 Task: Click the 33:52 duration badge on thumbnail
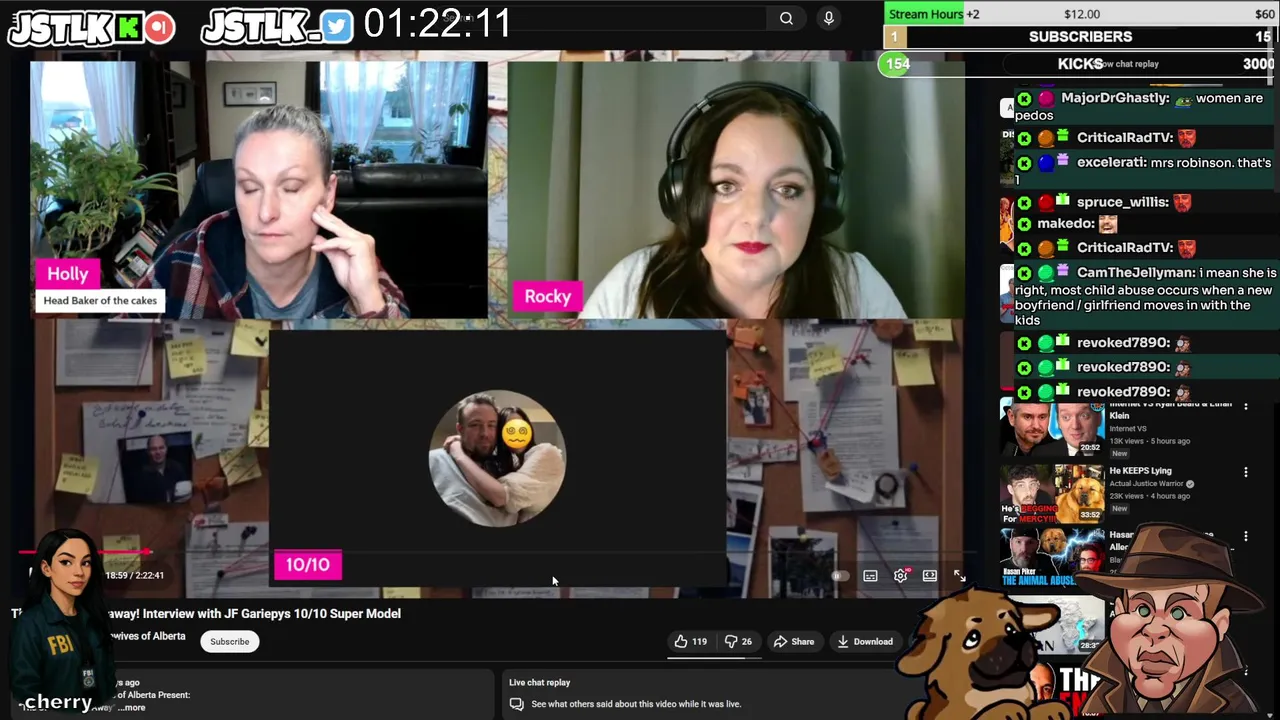[1090, 515]
